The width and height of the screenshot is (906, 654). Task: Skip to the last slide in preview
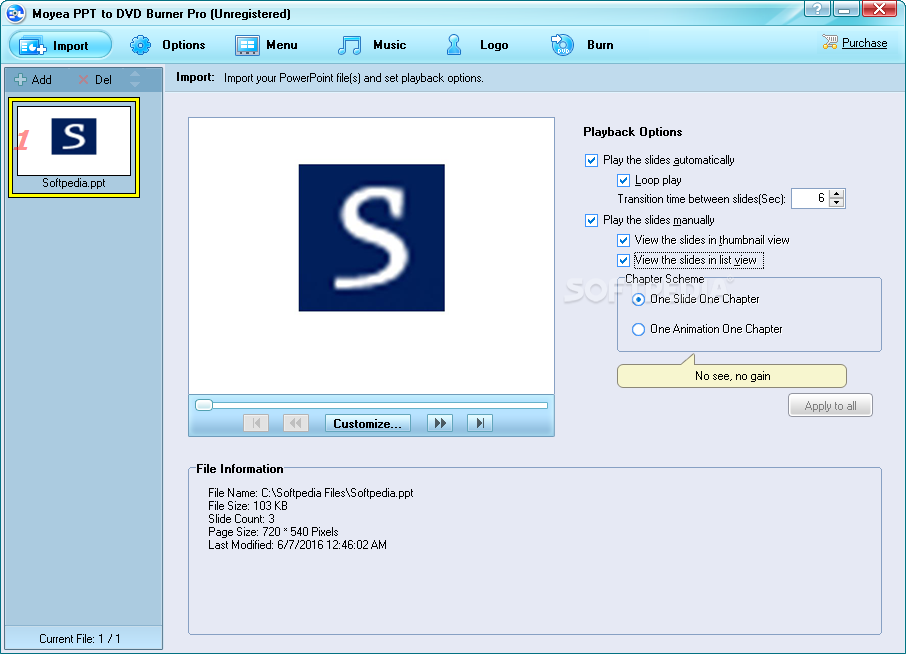pyautogui.click(x=480, y=423)
